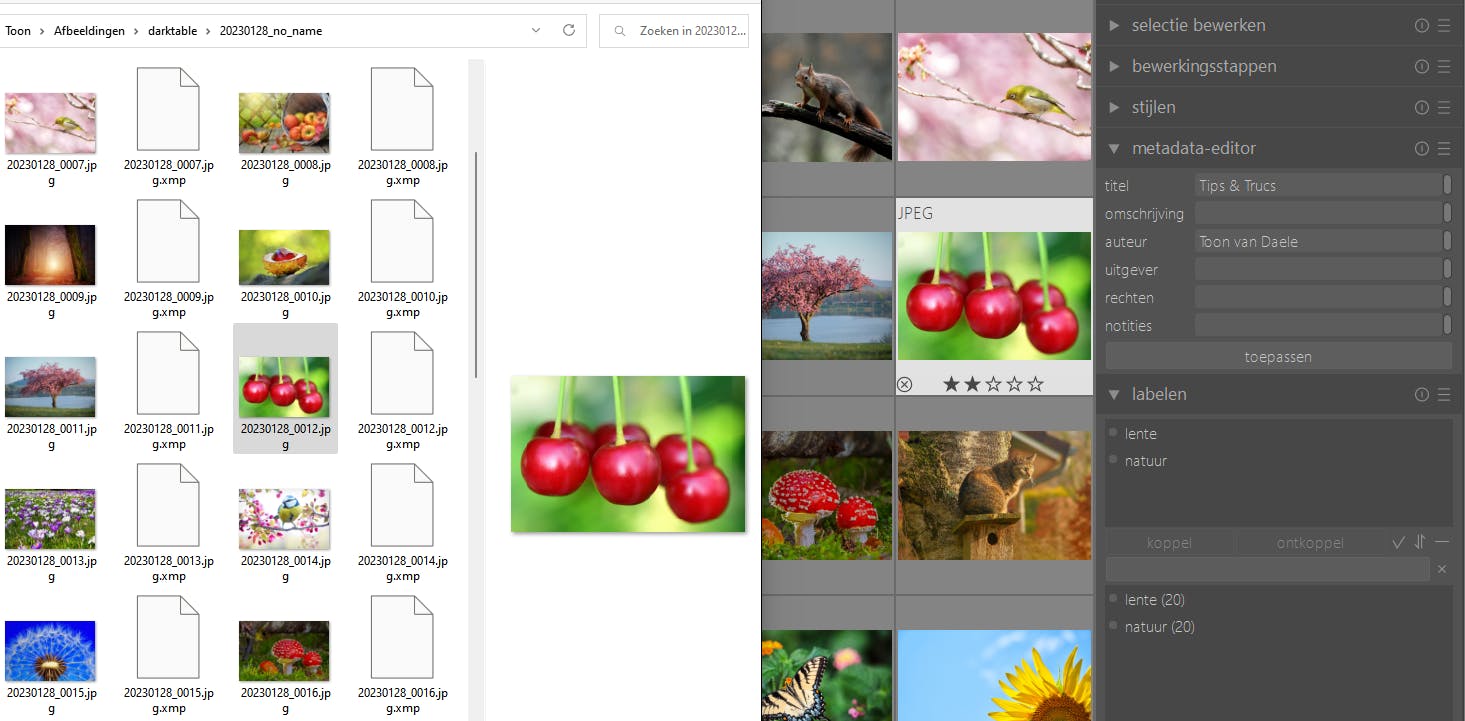Select the sunflower thumbnail in darktable
Viewport: 1465px width, 721px height.
coord(994,675)
